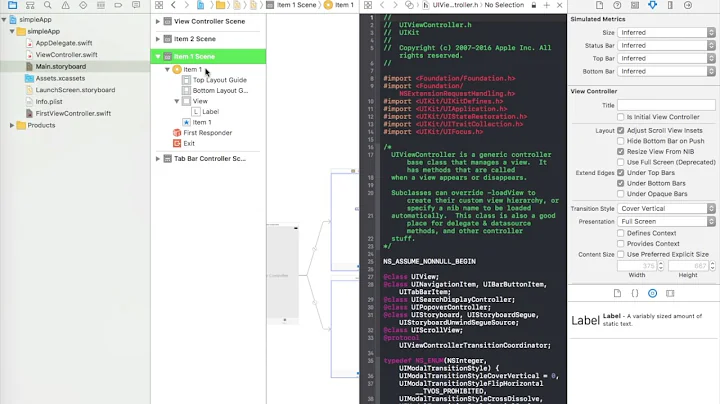Click the First Responder cube icon in outline
Image resolution: width=720 pixels, height=404 pixels.
click(177, 133)
